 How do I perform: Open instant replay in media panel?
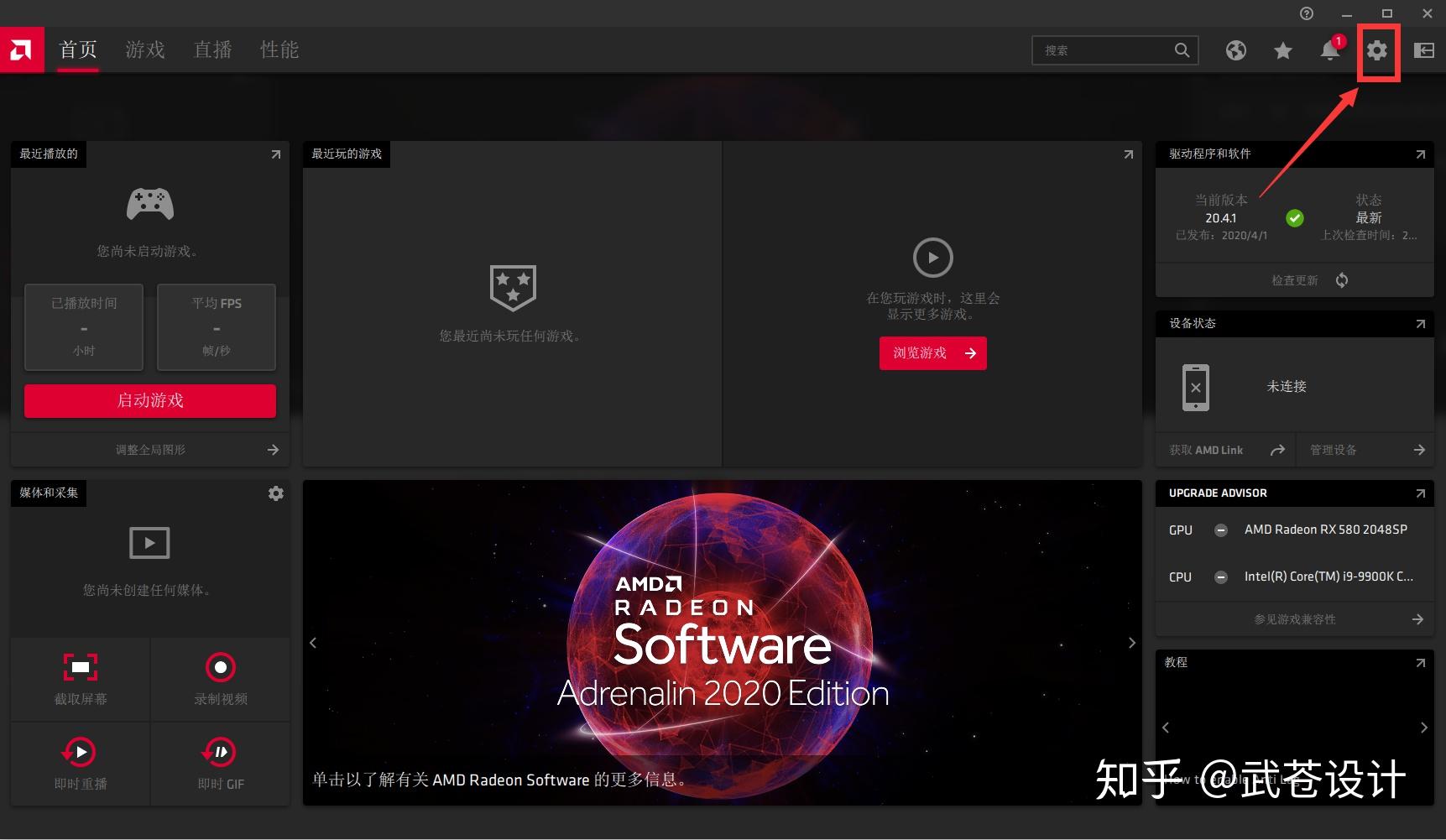tap(80, 752)
